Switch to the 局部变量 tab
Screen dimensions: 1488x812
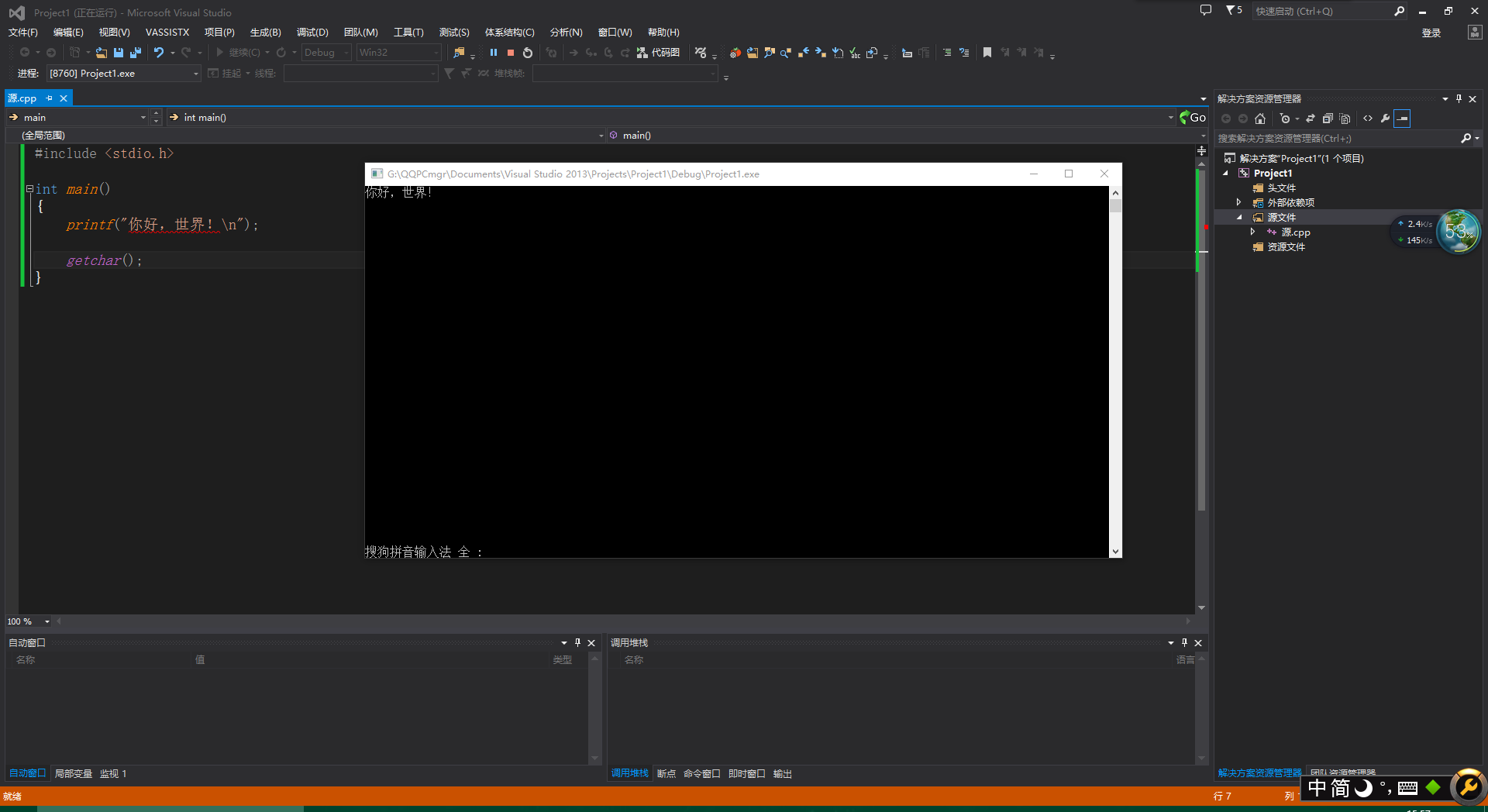[x=74, y=773]
